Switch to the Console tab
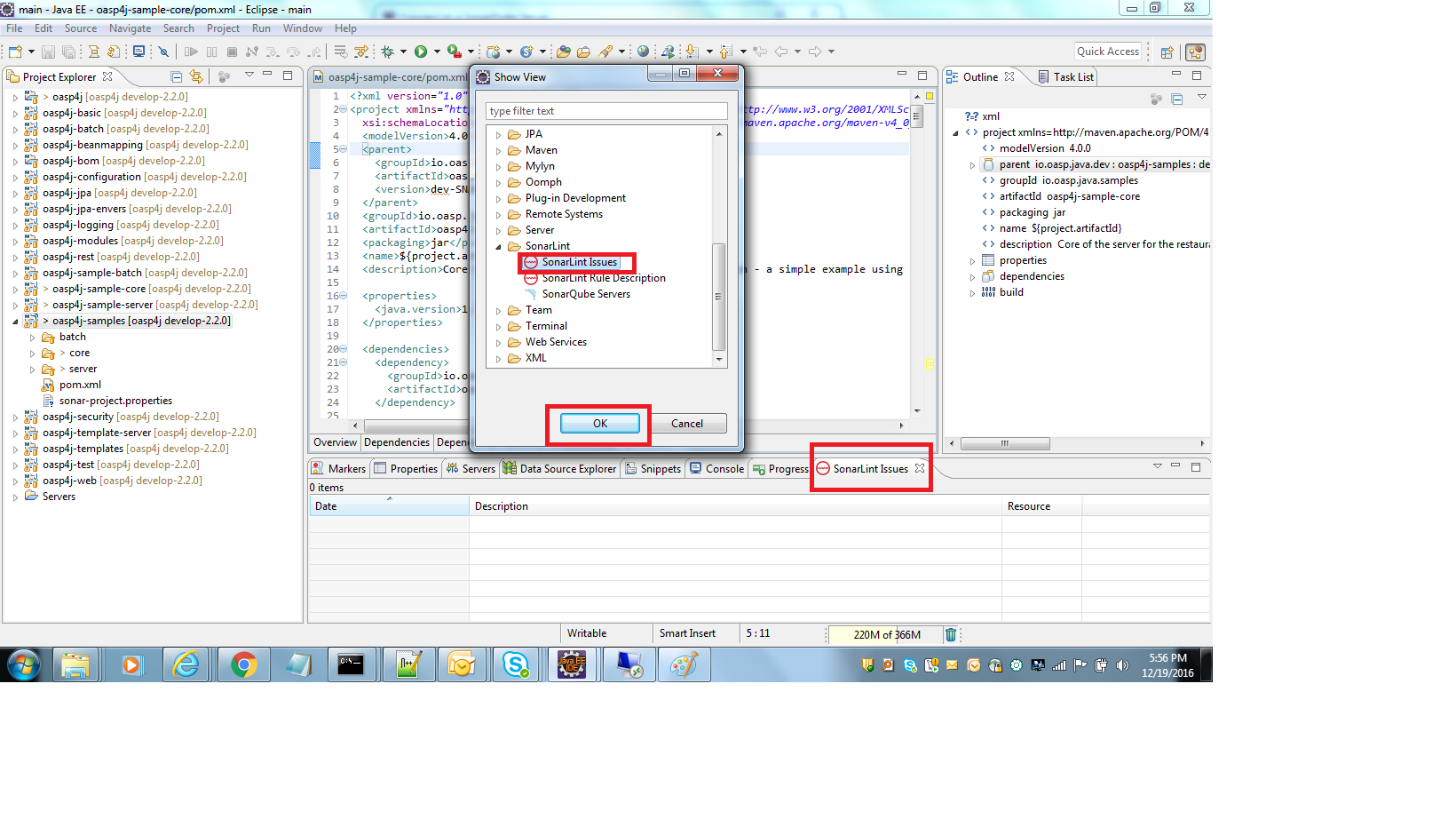This screenshot has height=819, width=1456. pyautogui.click(x=716, y=469)
